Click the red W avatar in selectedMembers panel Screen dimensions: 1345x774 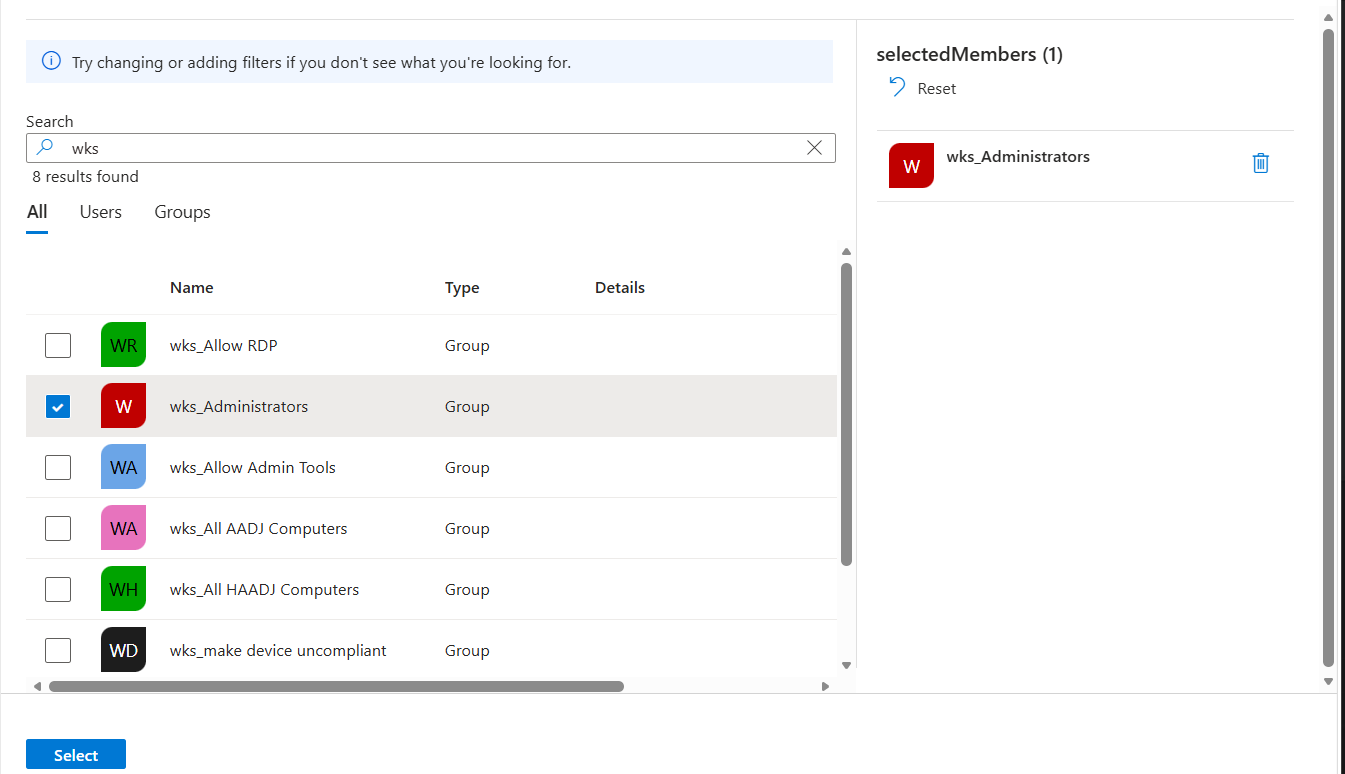pyautogui.click(x=911, y=166)
